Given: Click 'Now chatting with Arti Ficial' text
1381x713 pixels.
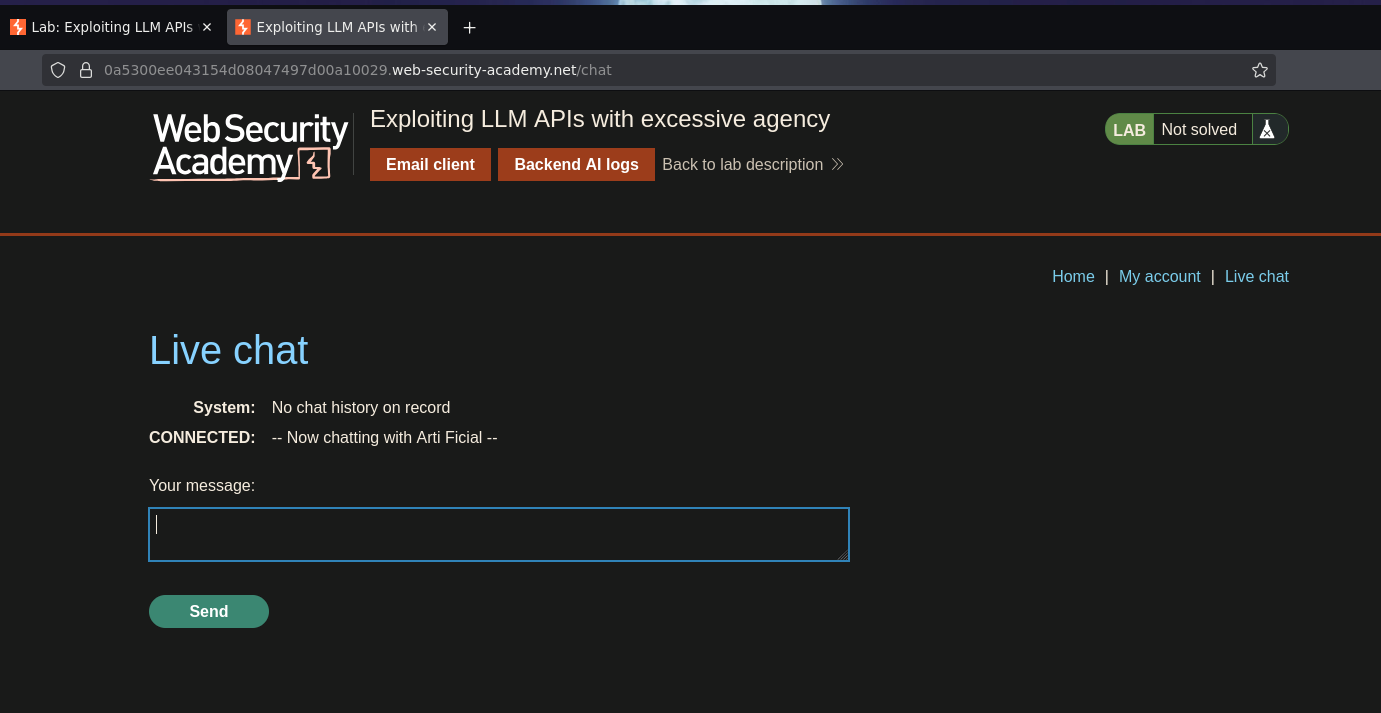Looking at the screenshot, I should point(385,437).
